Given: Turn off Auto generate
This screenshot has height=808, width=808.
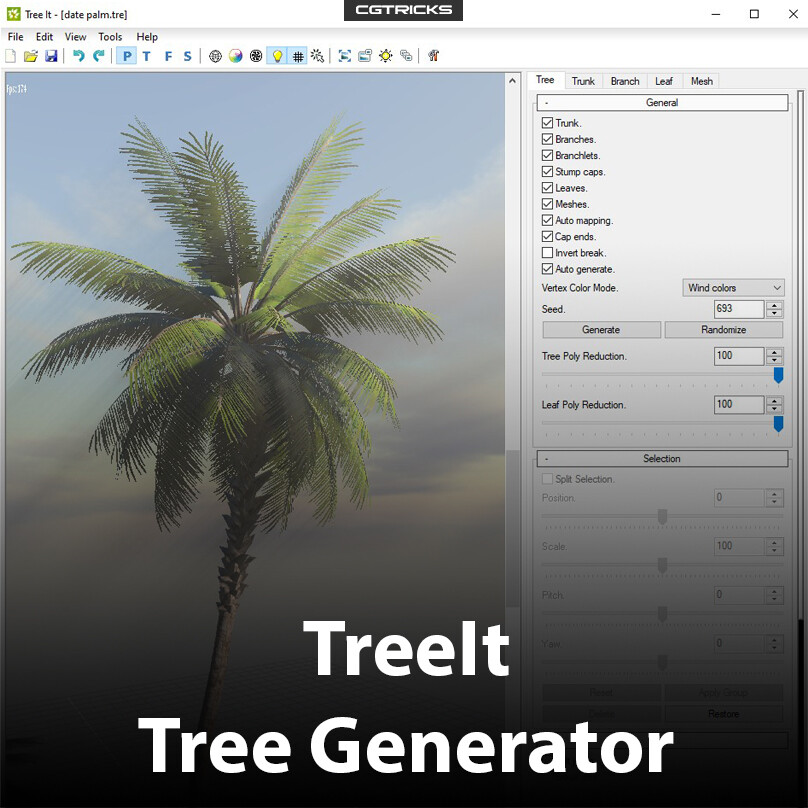Looking at the screenshot, I should (x=547, y=269).
